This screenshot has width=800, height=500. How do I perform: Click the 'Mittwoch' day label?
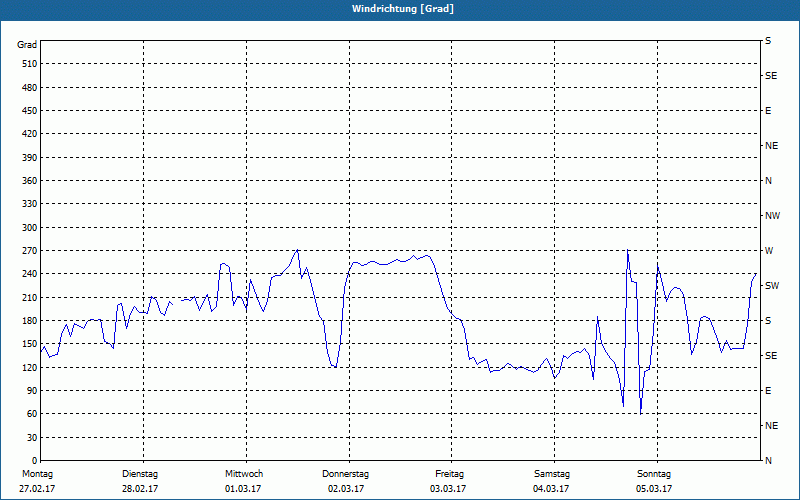(x=244, y=474)
